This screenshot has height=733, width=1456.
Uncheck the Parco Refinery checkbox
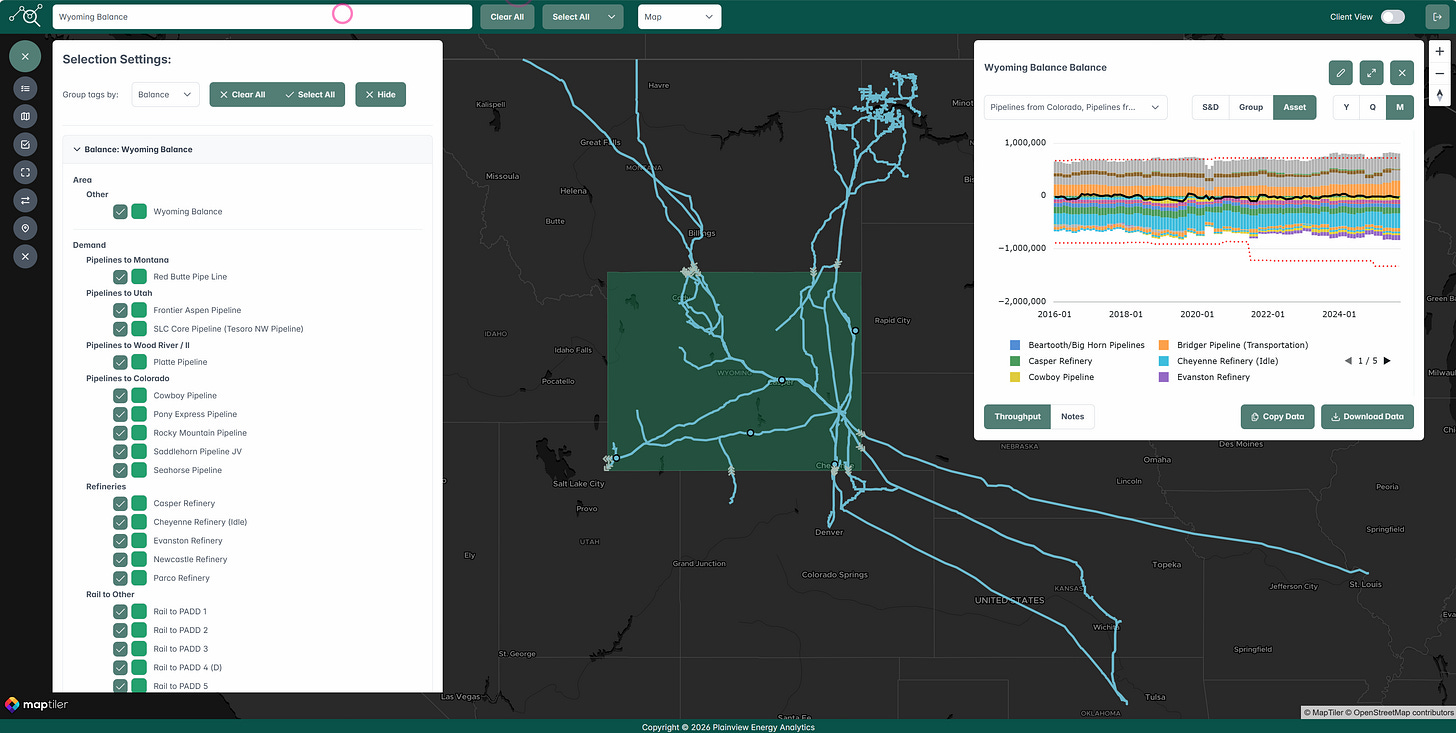(x=120, y=578)
